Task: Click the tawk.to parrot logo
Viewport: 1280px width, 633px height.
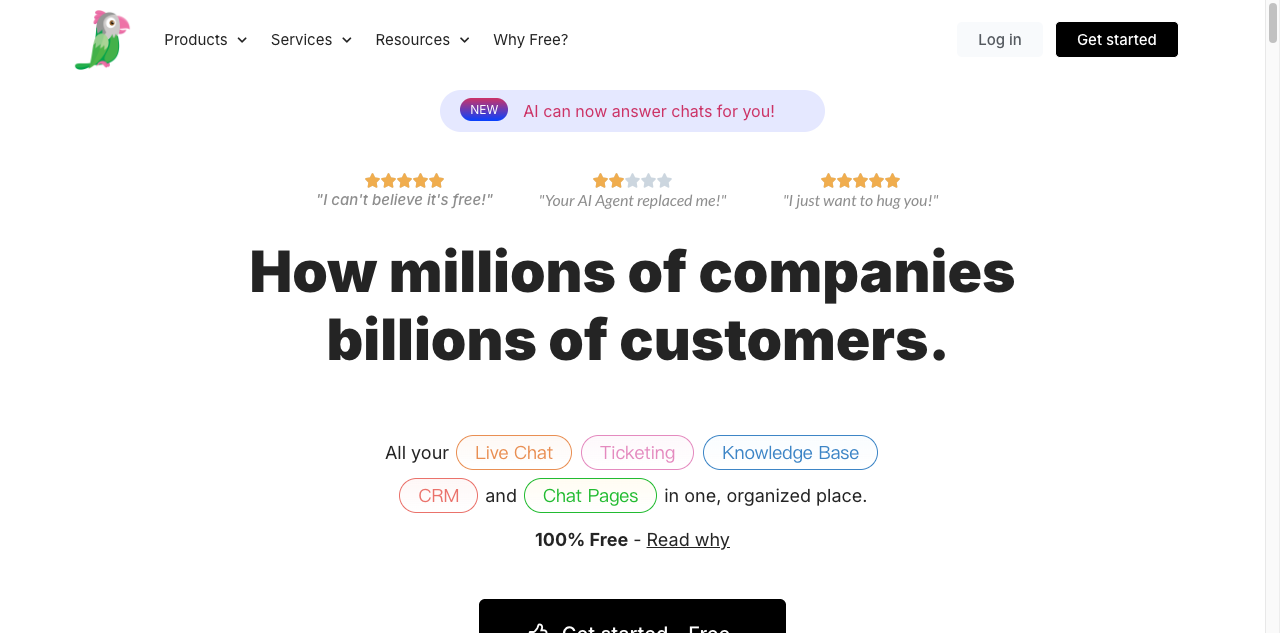Action: 102,40
